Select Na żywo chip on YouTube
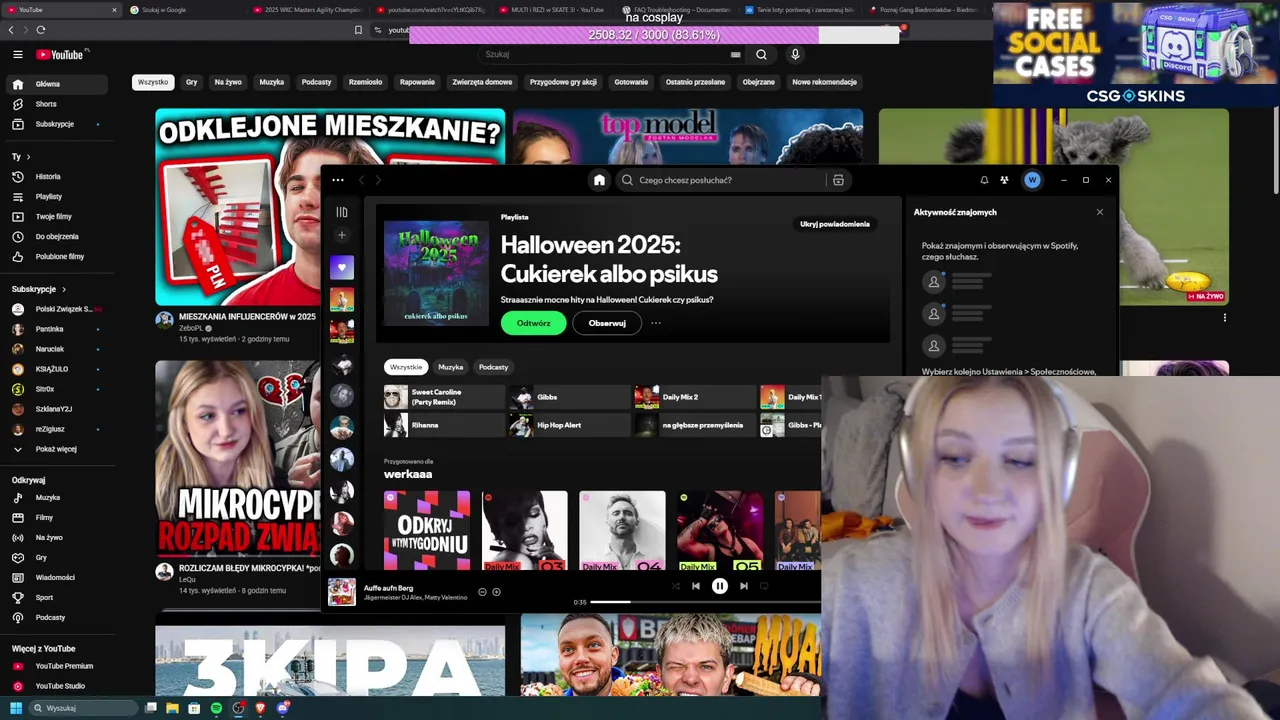Viewport: 1280px width, 720px height. [228, 82]
